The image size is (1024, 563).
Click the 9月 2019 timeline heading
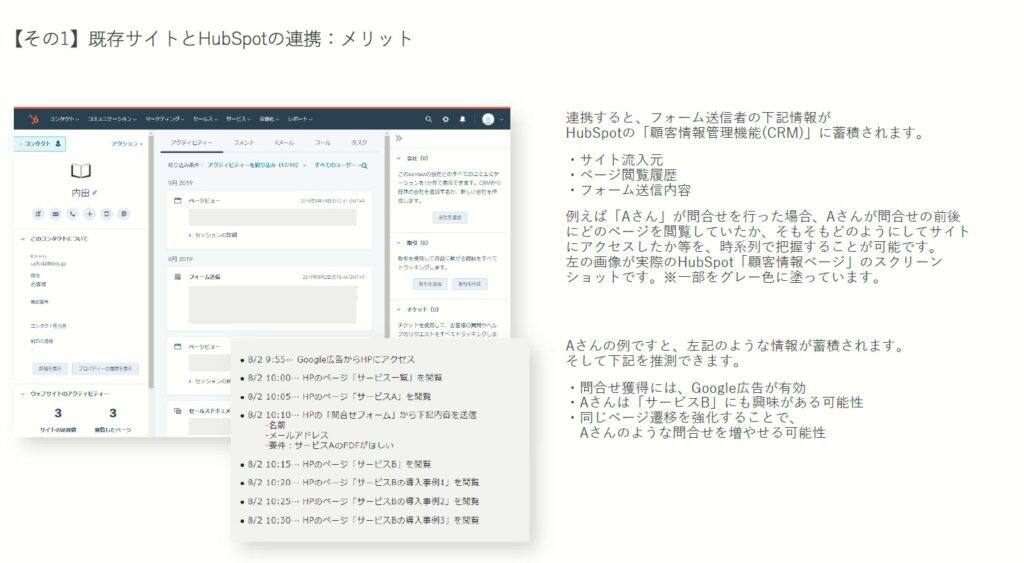[181, 183]
